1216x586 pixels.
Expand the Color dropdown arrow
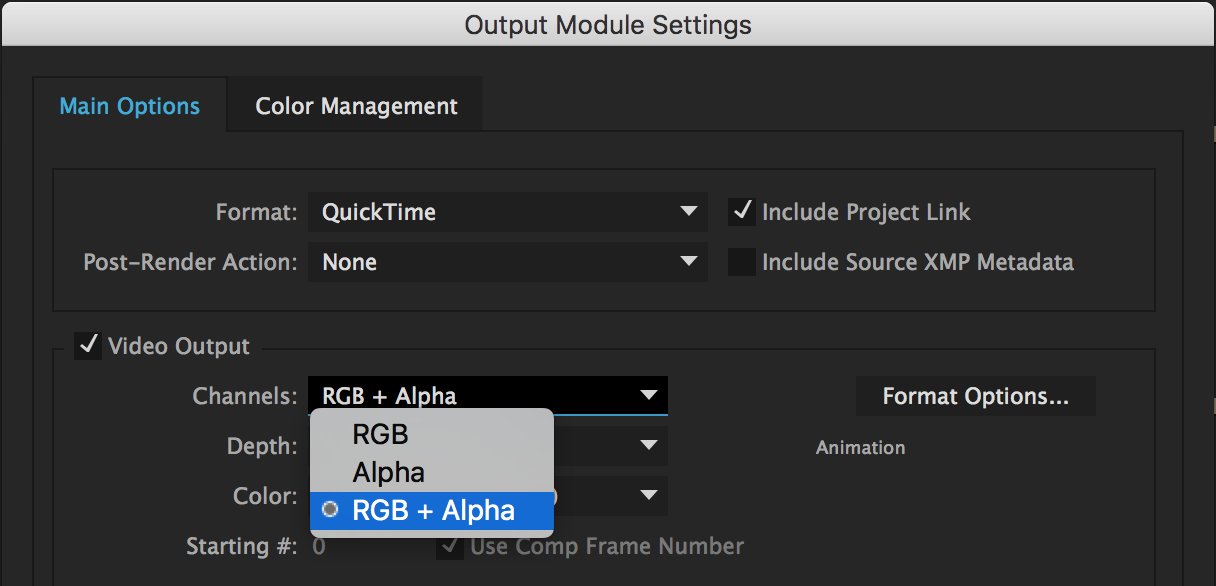tap(649, 495)
